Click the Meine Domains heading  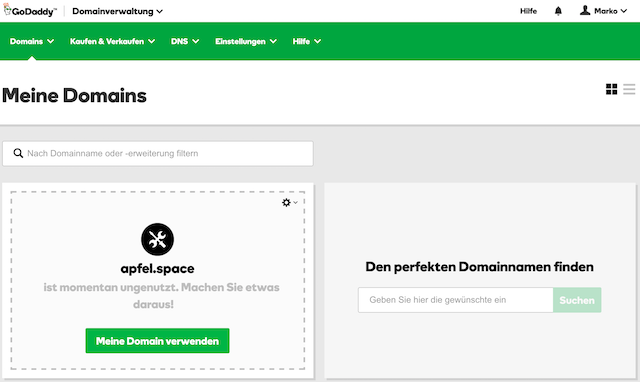point(74,96)
